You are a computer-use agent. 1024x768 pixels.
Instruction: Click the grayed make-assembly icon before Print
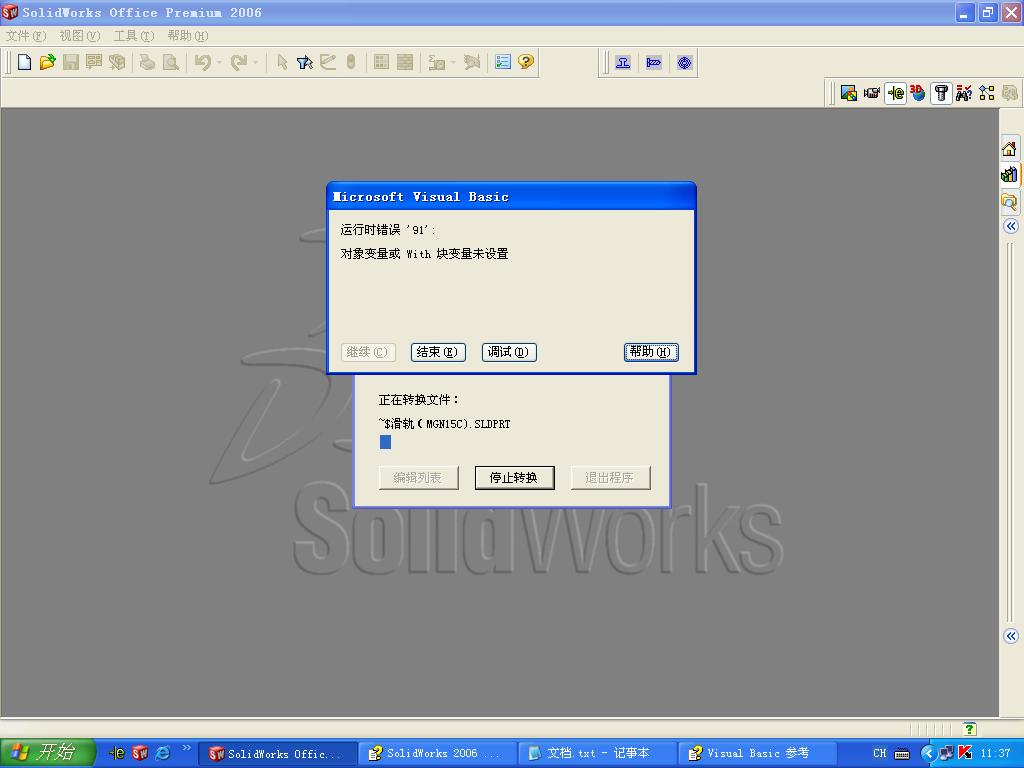[117, 63]
